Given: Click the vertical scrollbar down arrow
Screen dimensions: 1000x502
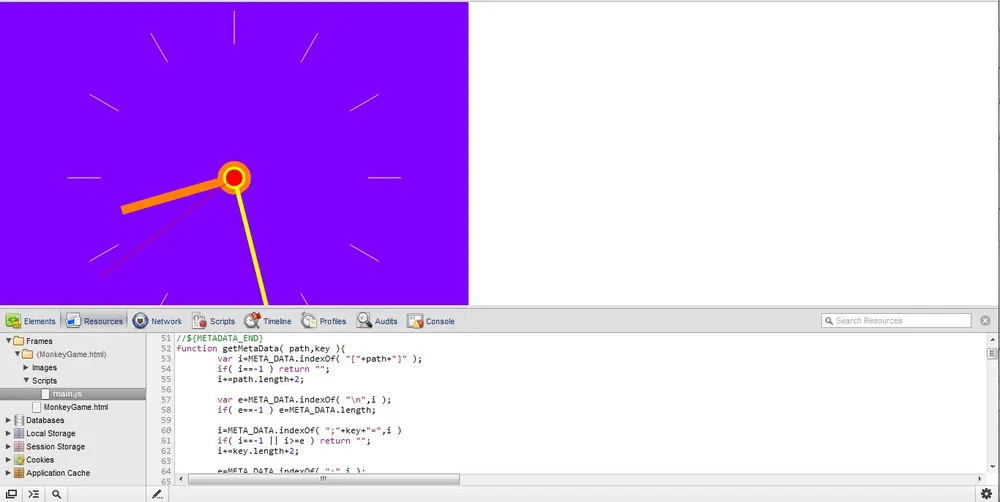Looking at the screenshot, I should [x=992, y=469].
